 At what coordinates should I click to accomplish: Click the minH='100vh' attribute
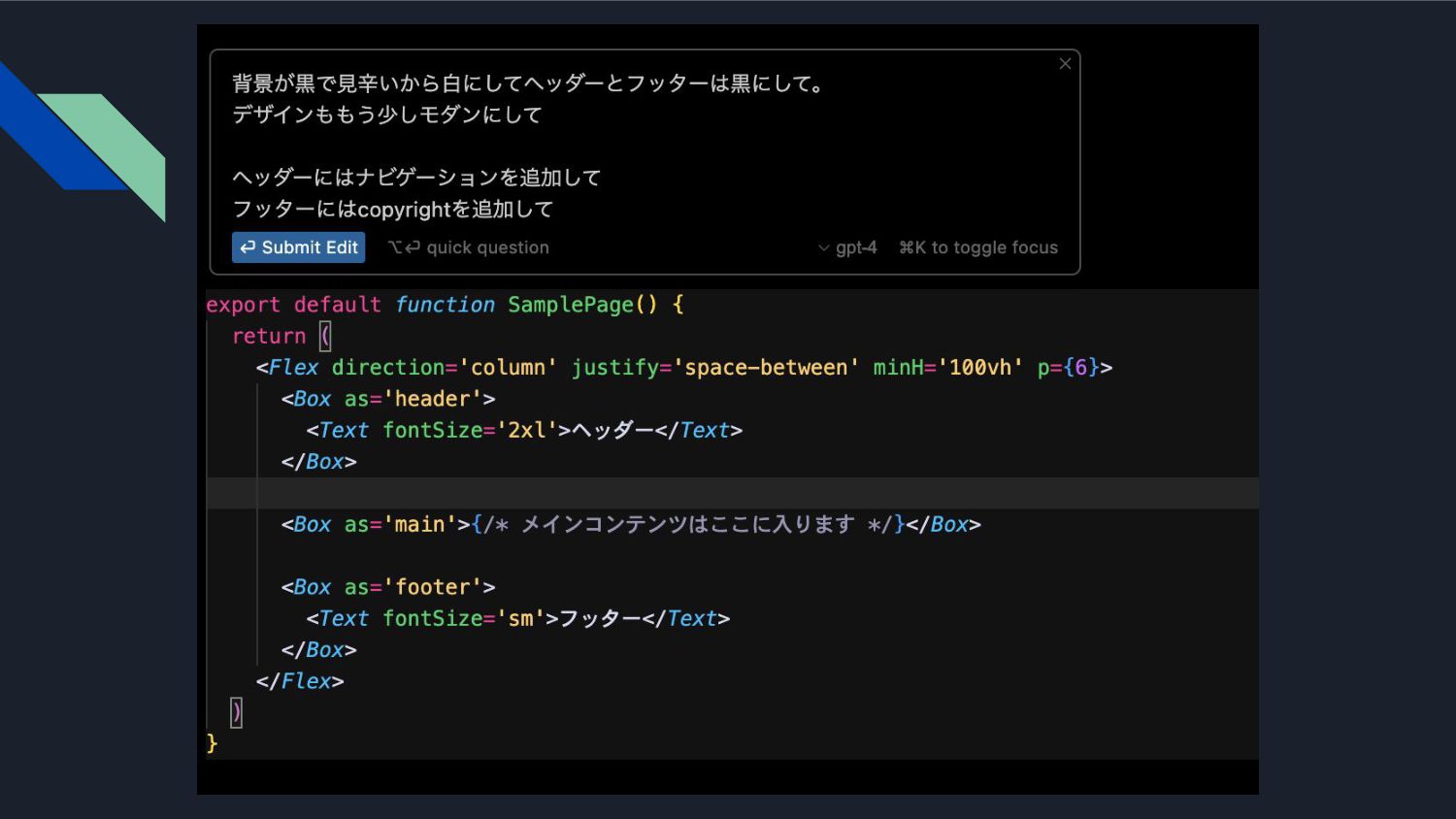(947, 368)
